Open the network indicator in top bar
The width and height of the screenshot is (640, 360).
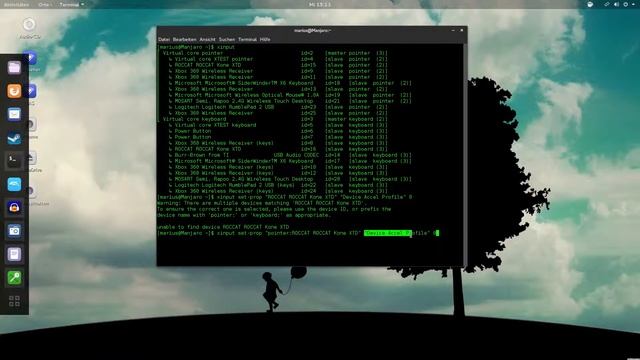click(607, 4)
